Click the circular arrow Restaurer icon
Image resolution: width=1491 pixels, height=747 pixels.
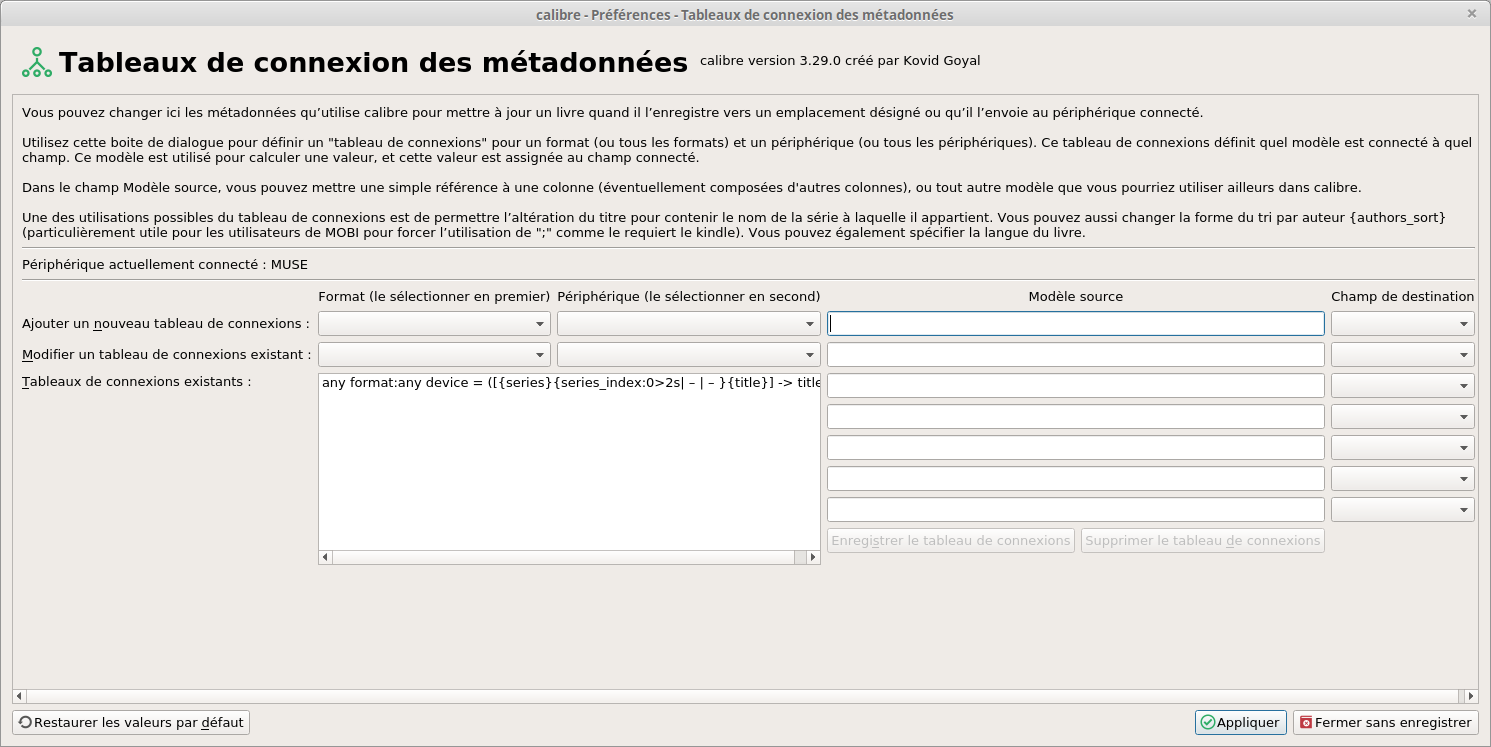coord(25,722)
